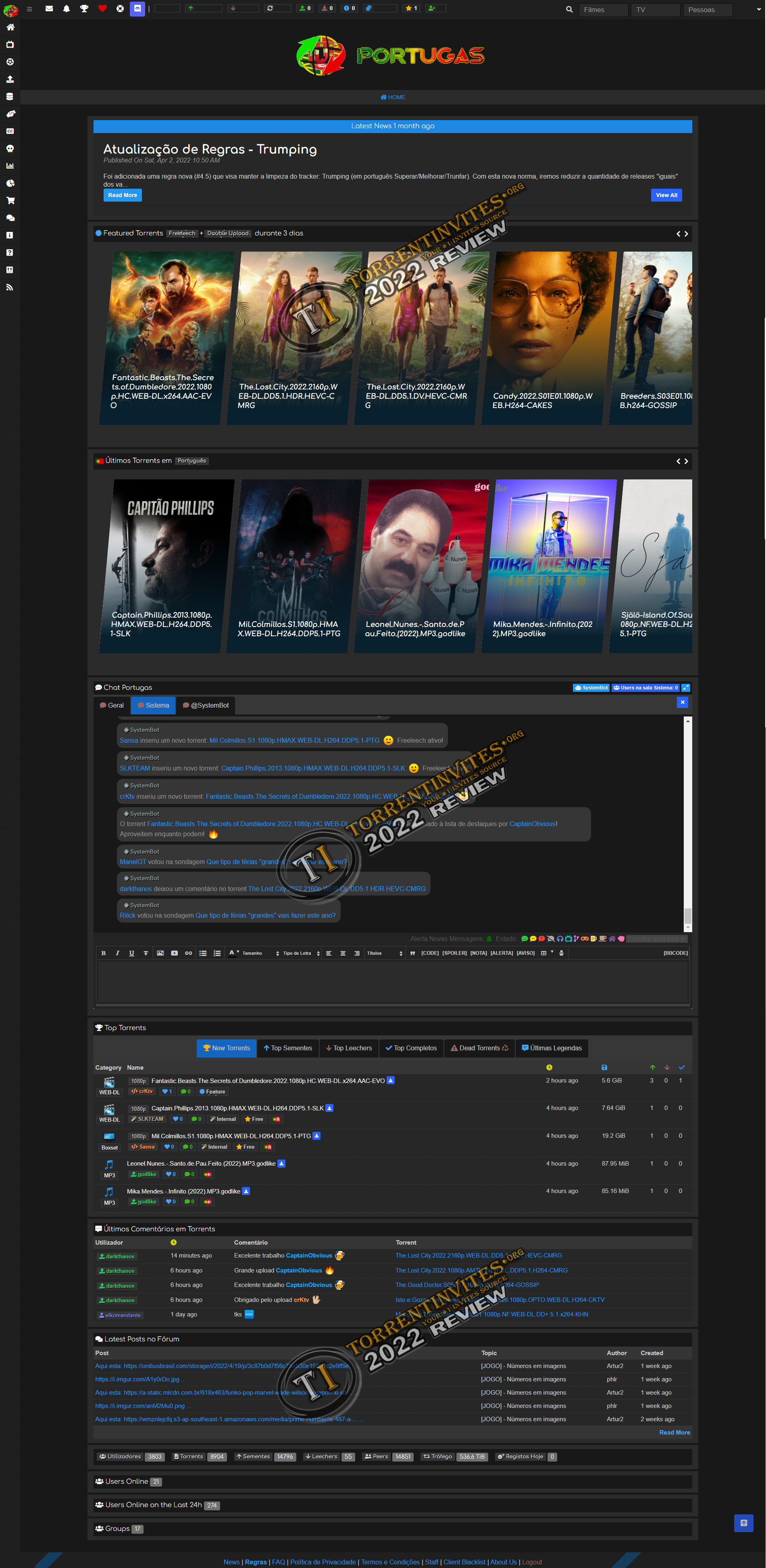Open the shopping cart sidebar icon

10,200
